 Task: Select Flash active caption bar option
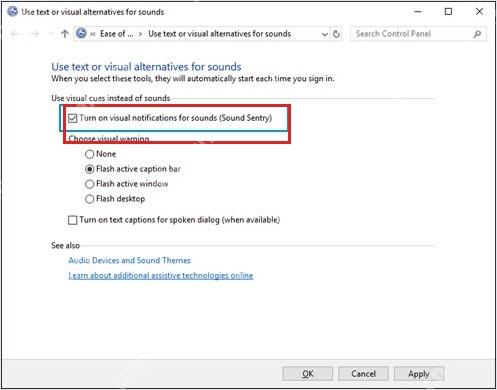point(89,169)
